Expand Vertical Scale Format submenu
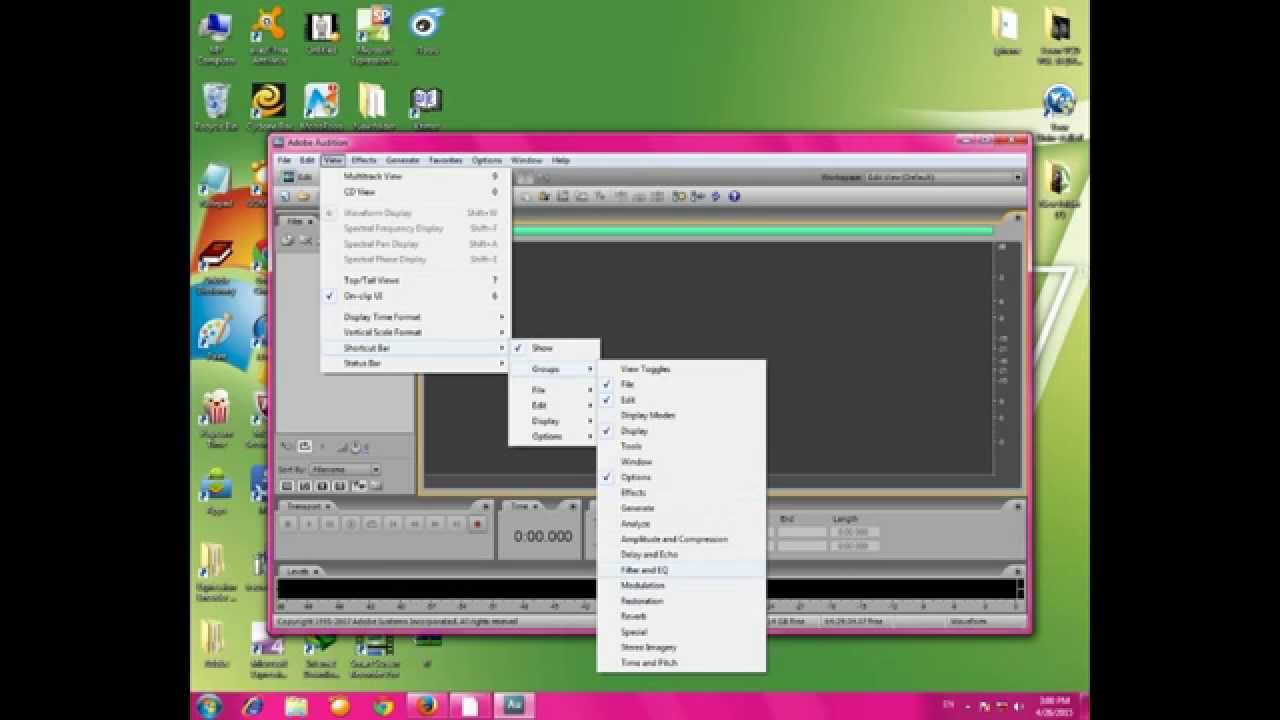Screen dimensions: 1280x720 (415, 332)
